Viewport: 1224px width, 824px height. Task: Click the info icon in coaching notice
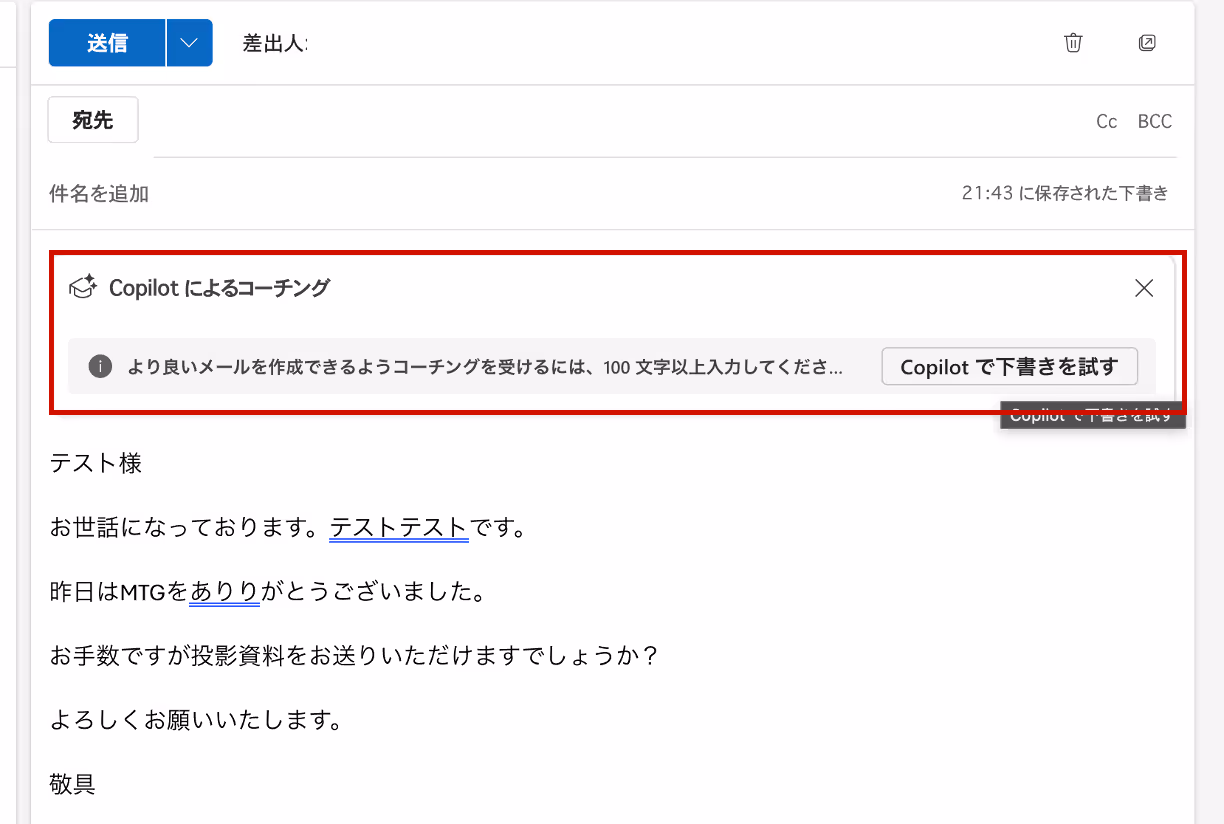coord(100,366)
